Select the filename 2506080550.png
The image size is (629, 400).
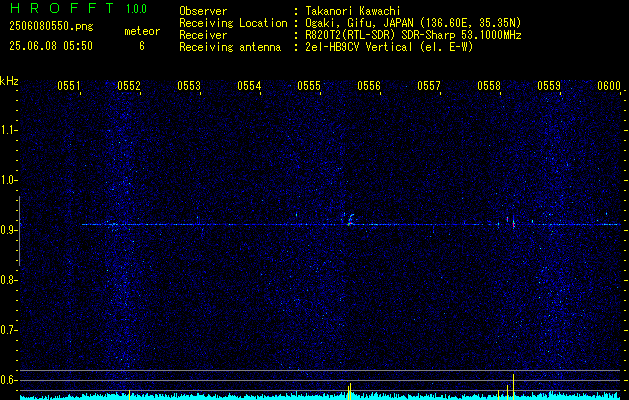click(51, 27)
